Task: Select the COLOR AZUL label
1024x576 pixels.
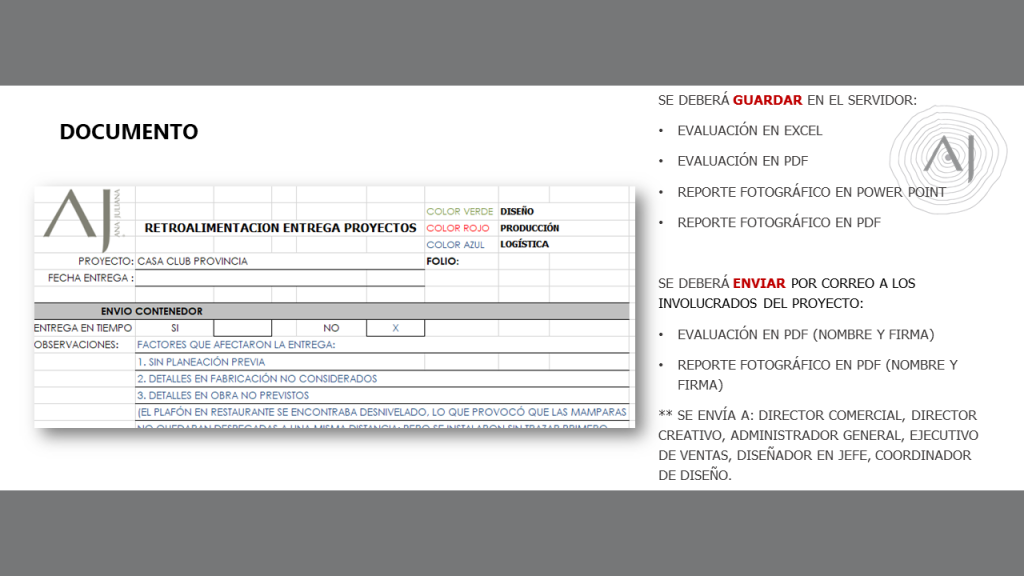Action: coord(456,244)
